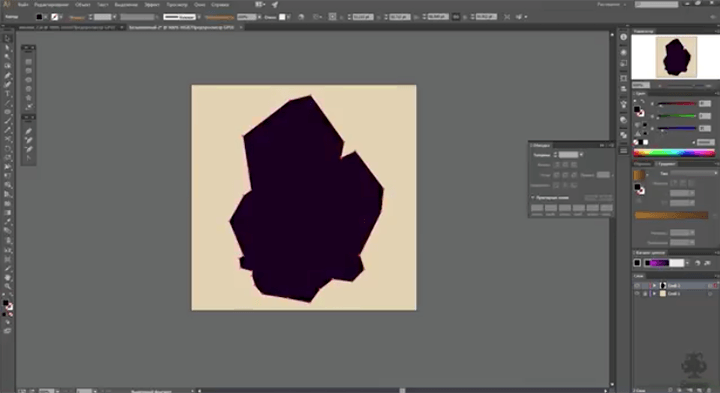720x393 pixels.
Task: Switch to the Обводка tab beside Градиент
Action: pyautogui.click(x=643, y=164)
